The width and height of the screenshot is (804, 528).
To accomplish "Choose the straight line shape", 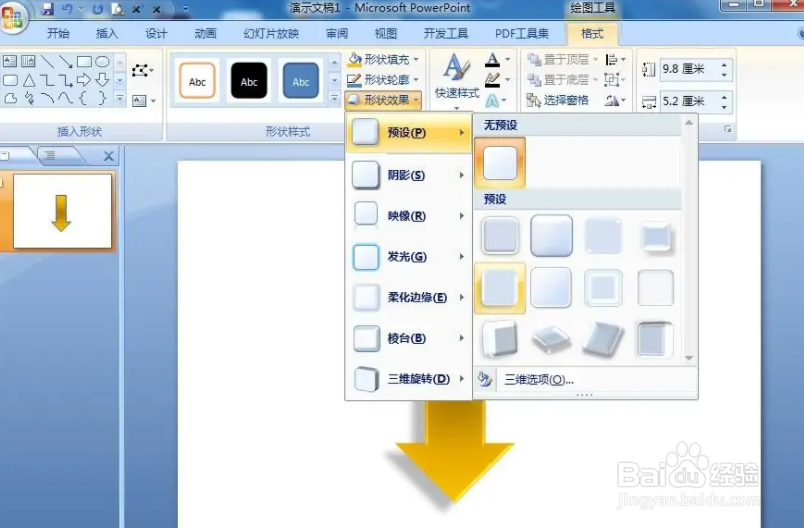I will (x=47, y=62).
